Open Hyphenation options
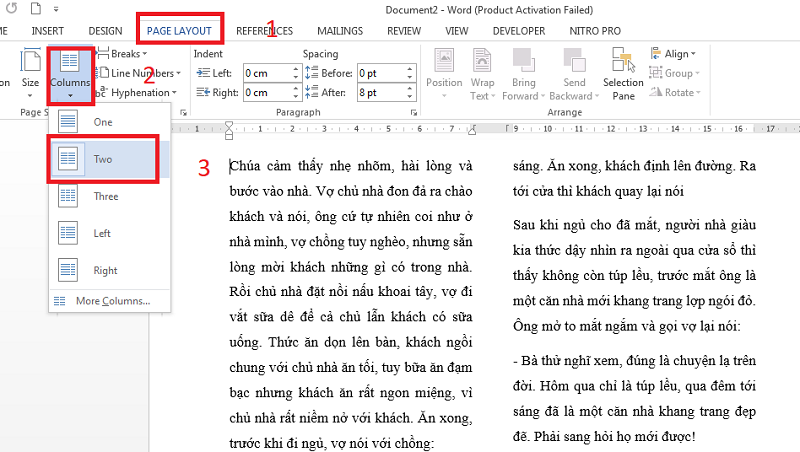This screenshot has height=452, width=800. click(137, 92)
